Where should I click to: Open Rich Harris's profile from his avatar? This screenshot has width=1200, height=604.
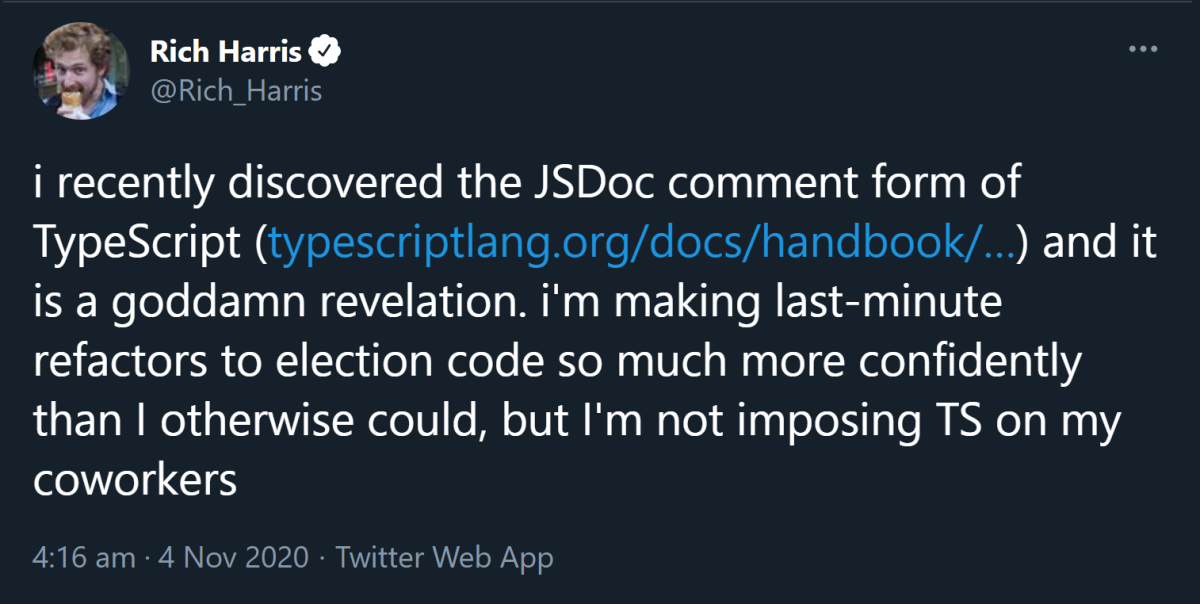coord(80,70)
